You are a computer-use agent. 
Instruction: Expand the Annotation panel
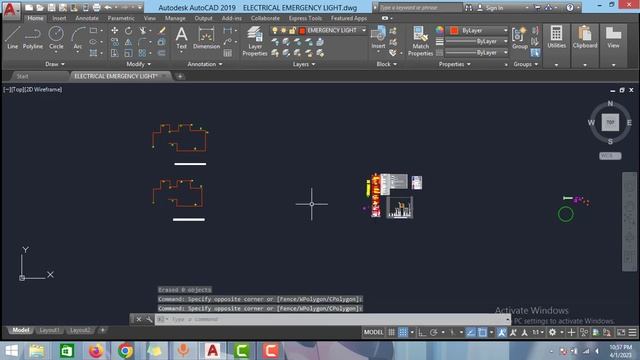(x=205, y=64)
